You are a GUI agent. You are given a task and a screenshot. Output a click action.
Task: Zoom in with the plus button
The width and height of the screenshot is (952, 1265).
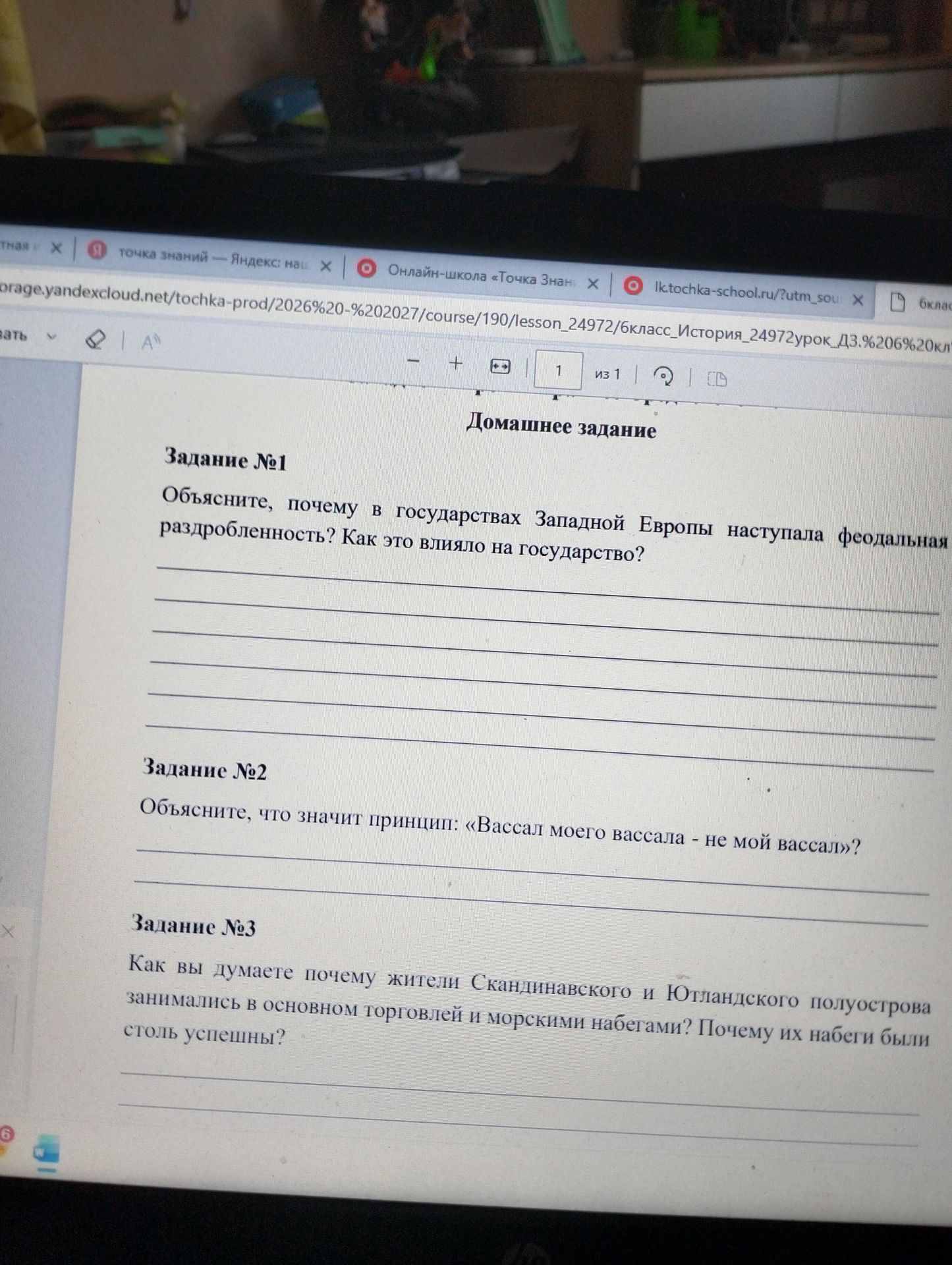[x=455, y=363]
